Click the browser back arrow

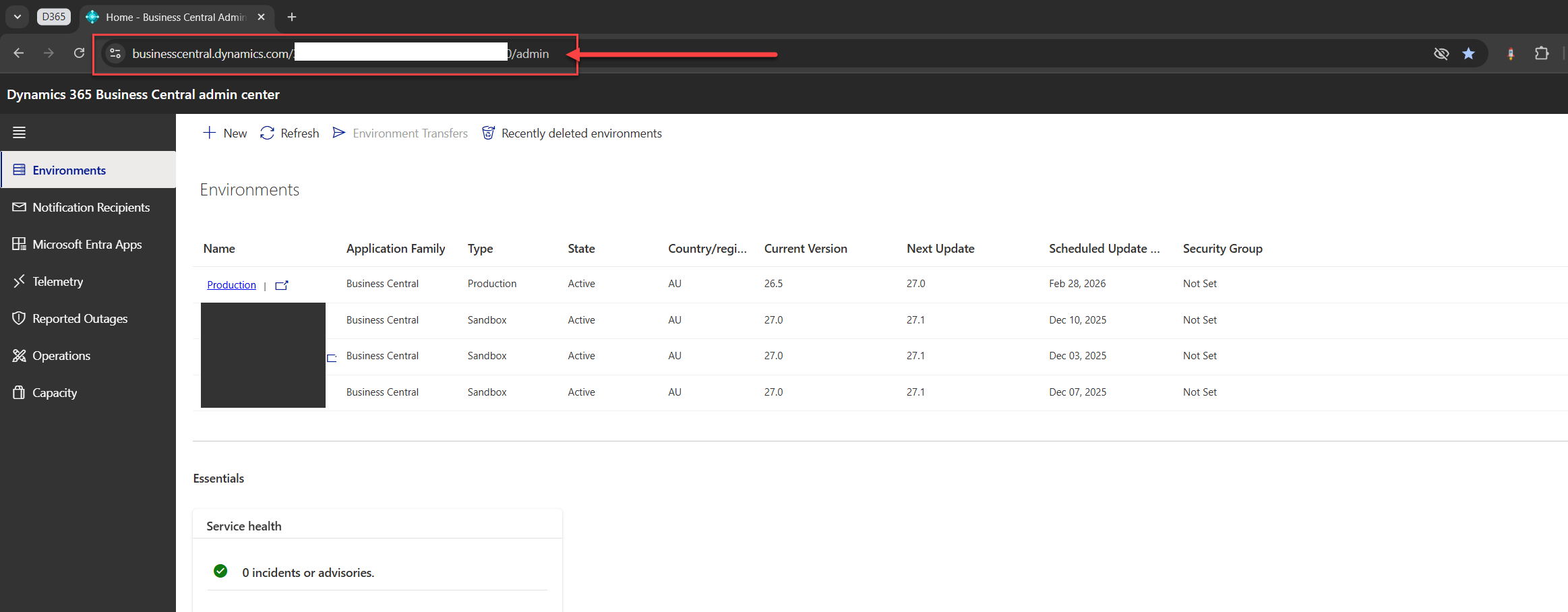pyautogui.click(x=19, y=53)
